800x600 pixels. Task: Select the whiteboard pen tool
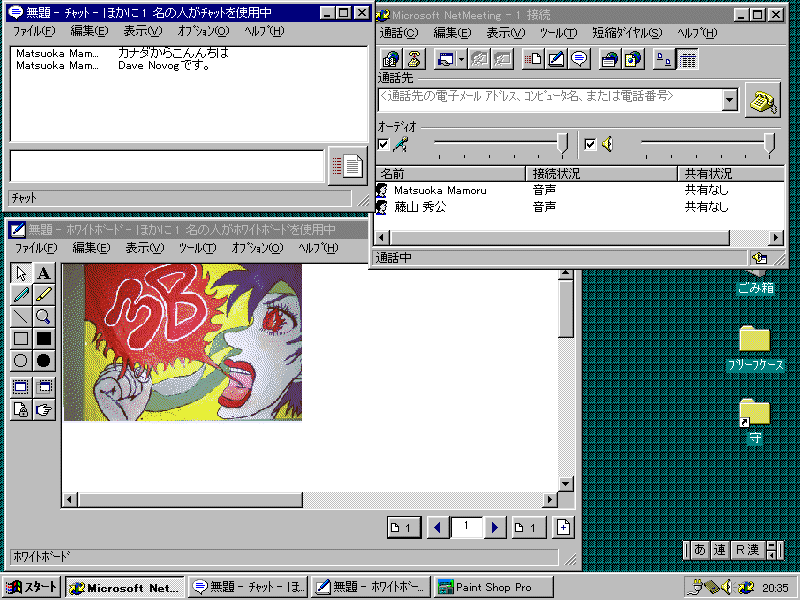click(21, 295)
